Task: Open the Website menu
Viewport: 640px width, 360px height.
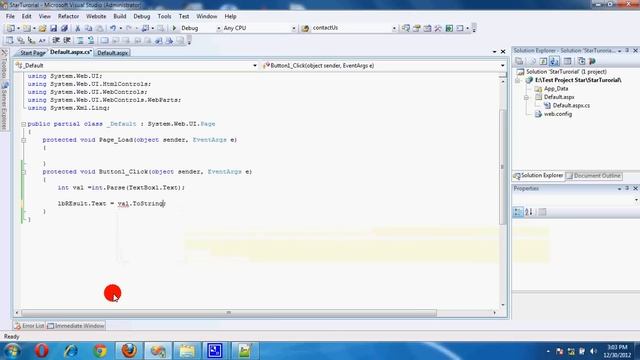Action: 96,16
